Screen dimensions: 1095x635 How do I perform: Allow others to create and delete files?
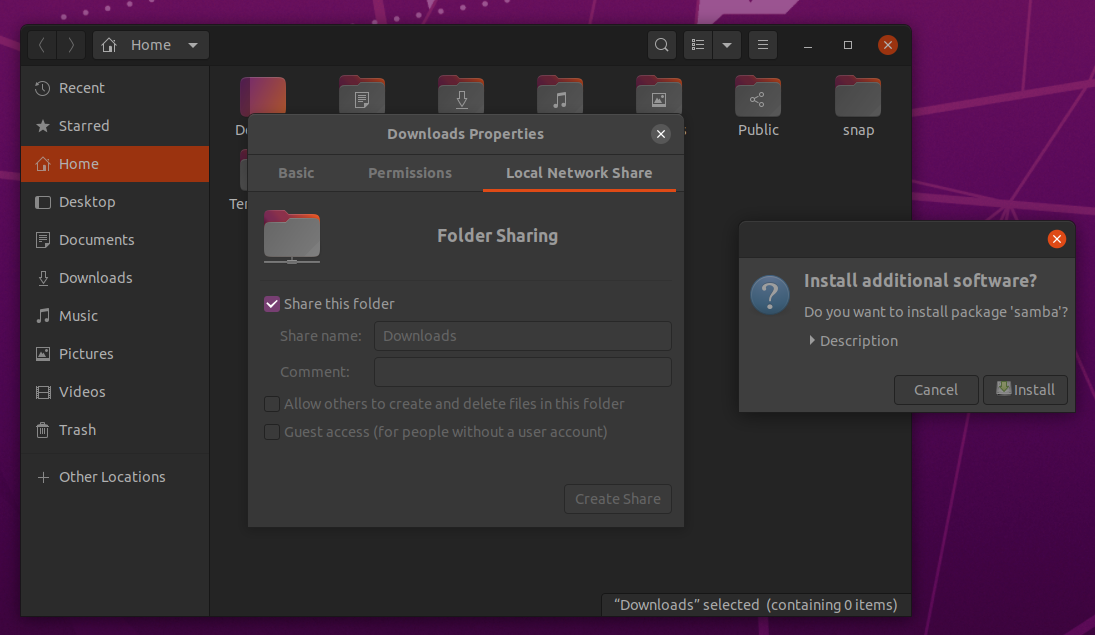coord(272,404)
